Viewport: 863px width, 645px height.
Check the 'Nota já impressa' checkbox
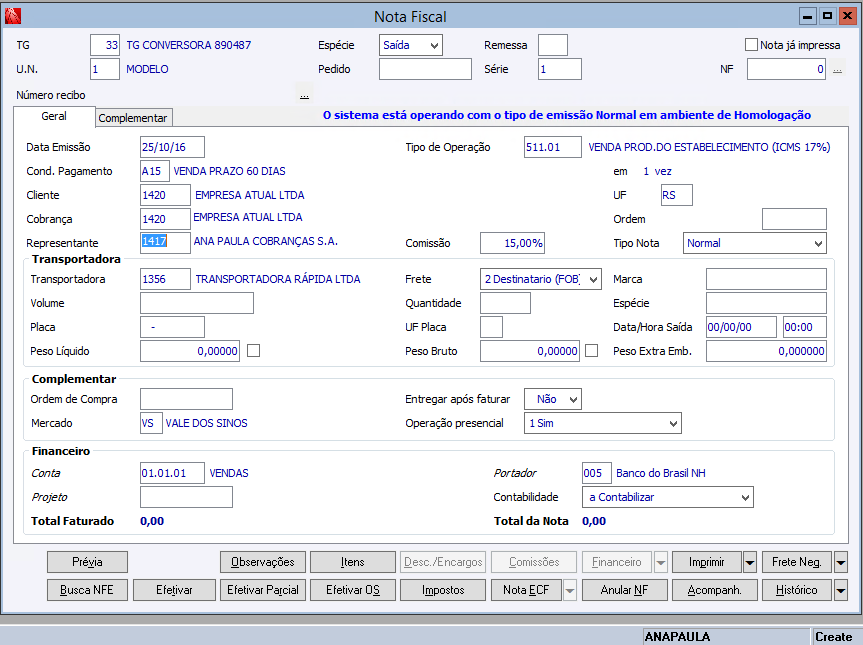click(752, 45)
